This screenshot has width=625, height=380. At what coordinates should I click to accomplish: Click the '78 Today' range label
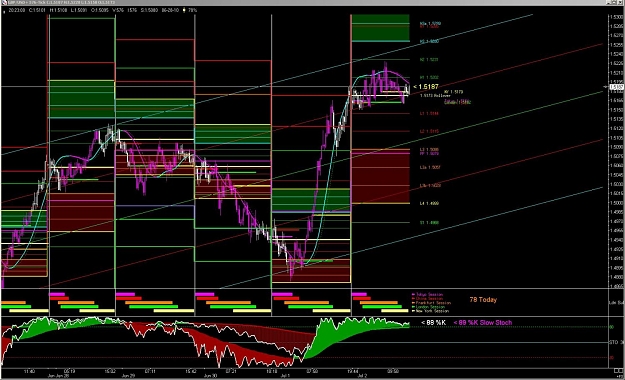pyautogui.click(x=483, y=299)
